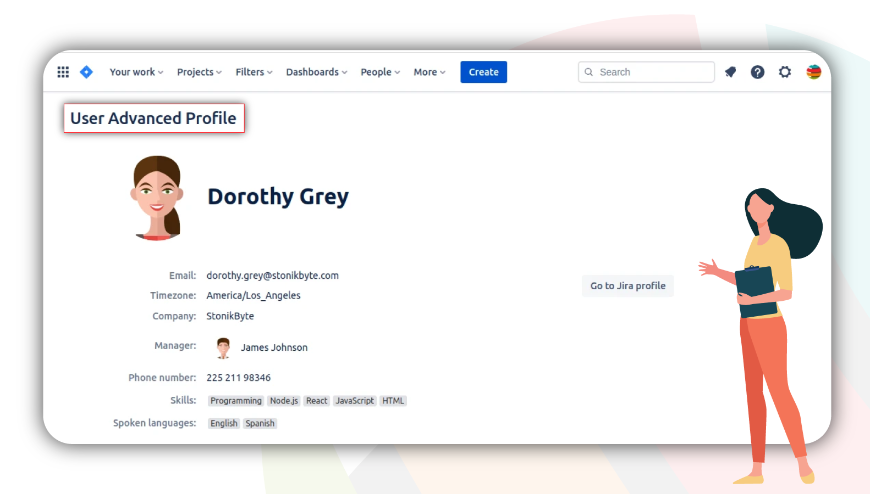
Task: Open the settings gear icon
Action: (785, 72)
